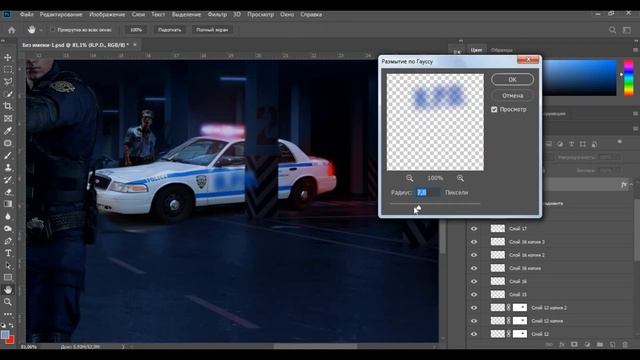Close the Без имени-1.psd document tab
Viewport: 640px width, 360px height.
point(135,45)
